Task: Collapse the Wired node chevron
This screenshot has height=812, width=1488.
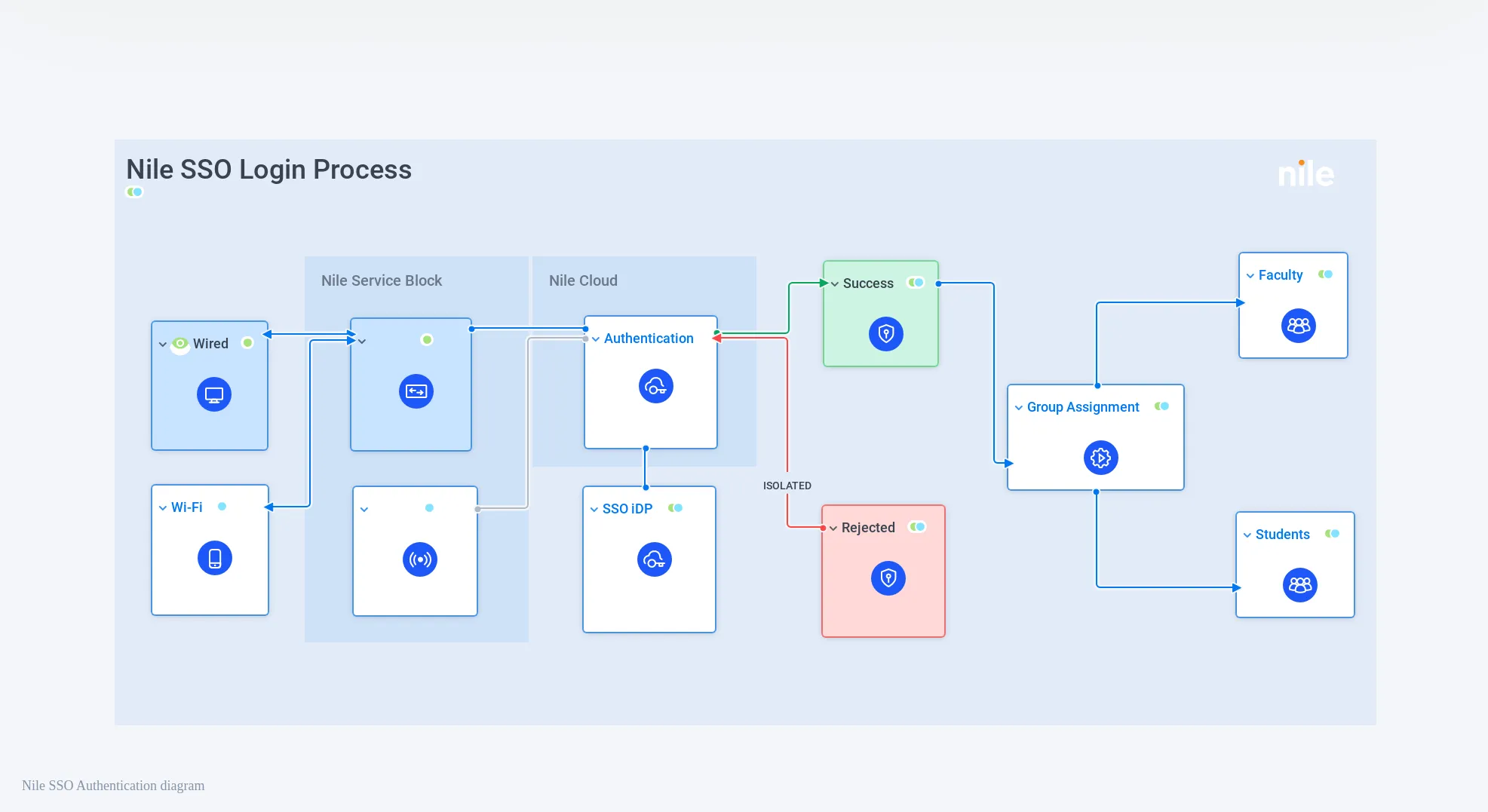Action: click(163, 345)
